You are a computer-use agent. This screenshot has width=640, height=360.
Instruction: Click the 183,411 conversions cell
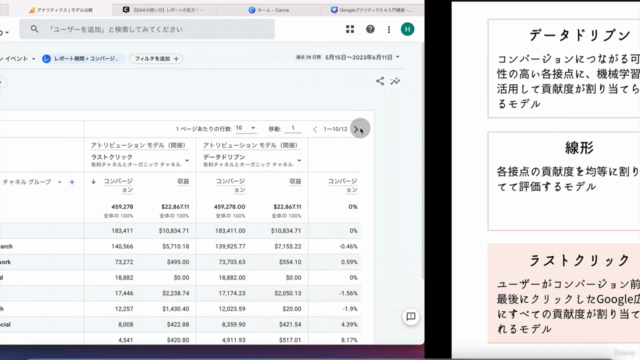pos(122,231)
